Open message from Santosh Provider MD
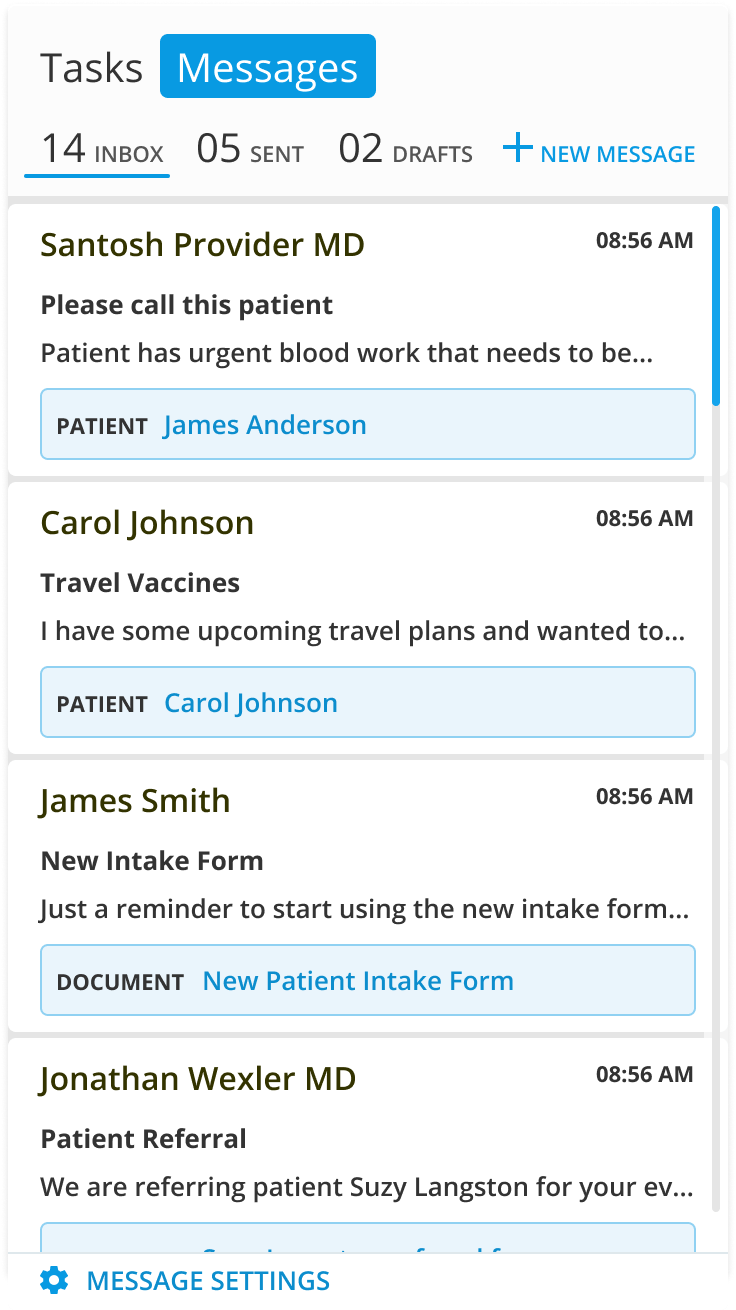 point(364,340)
